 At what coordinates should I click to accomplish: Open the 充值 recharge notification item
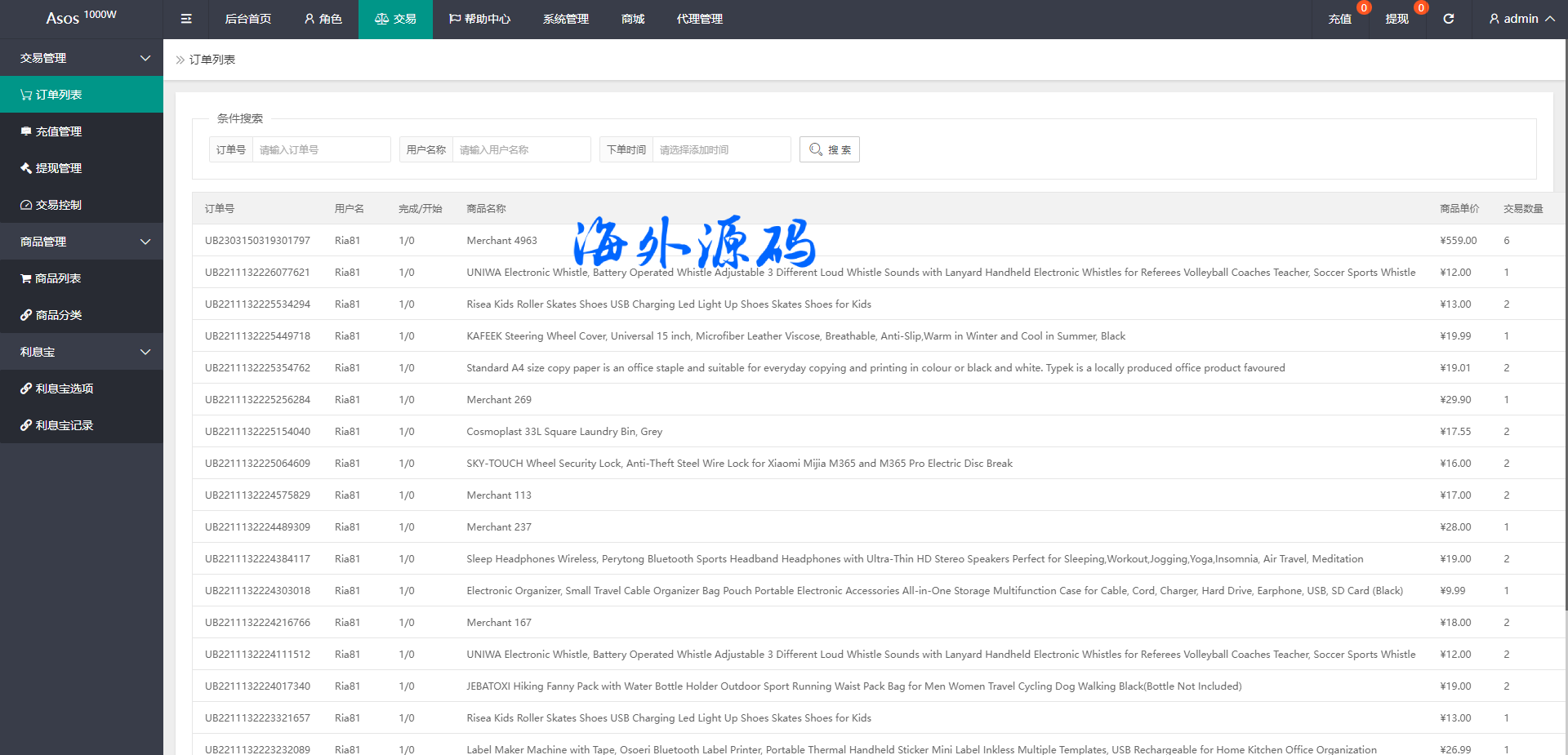click(1339, 19)
